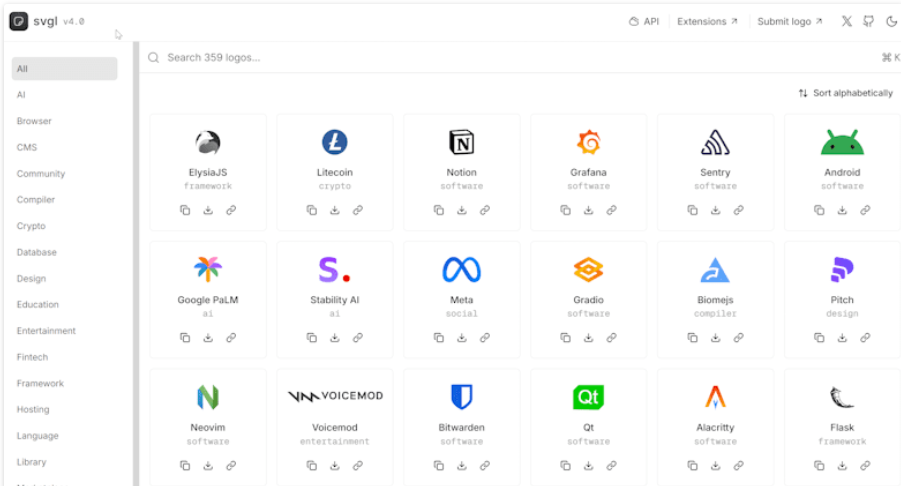Open the Meta link icon
Image resolution: width=901 pixels, height=486 pixels.
(485, 338)
